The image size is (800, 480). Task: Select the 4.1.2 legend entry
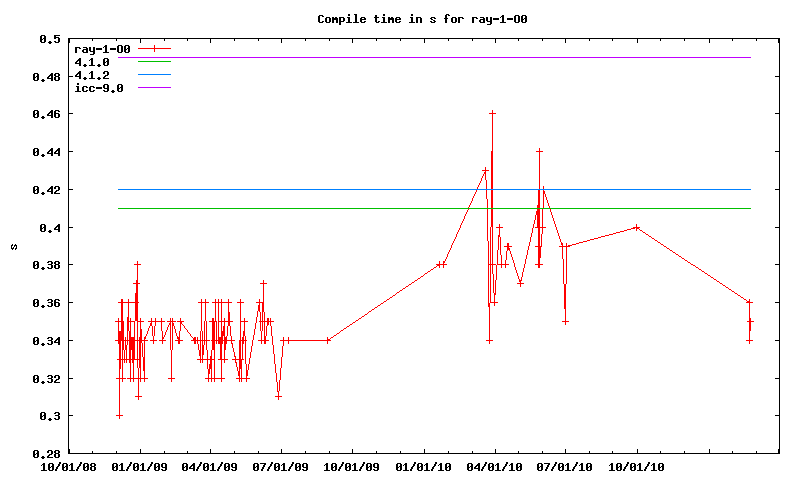tap(92, 75)
